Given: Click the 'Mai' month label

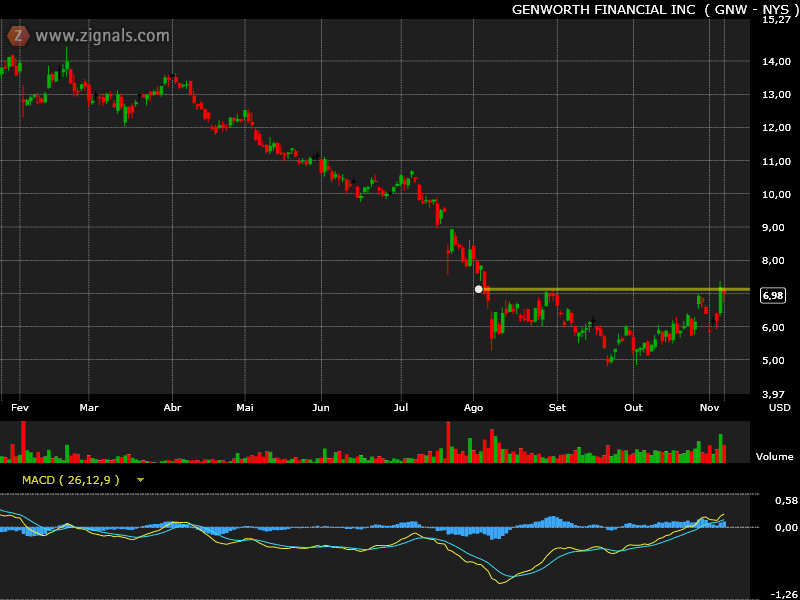Looking at the screenshot, I should coord(245,408).
